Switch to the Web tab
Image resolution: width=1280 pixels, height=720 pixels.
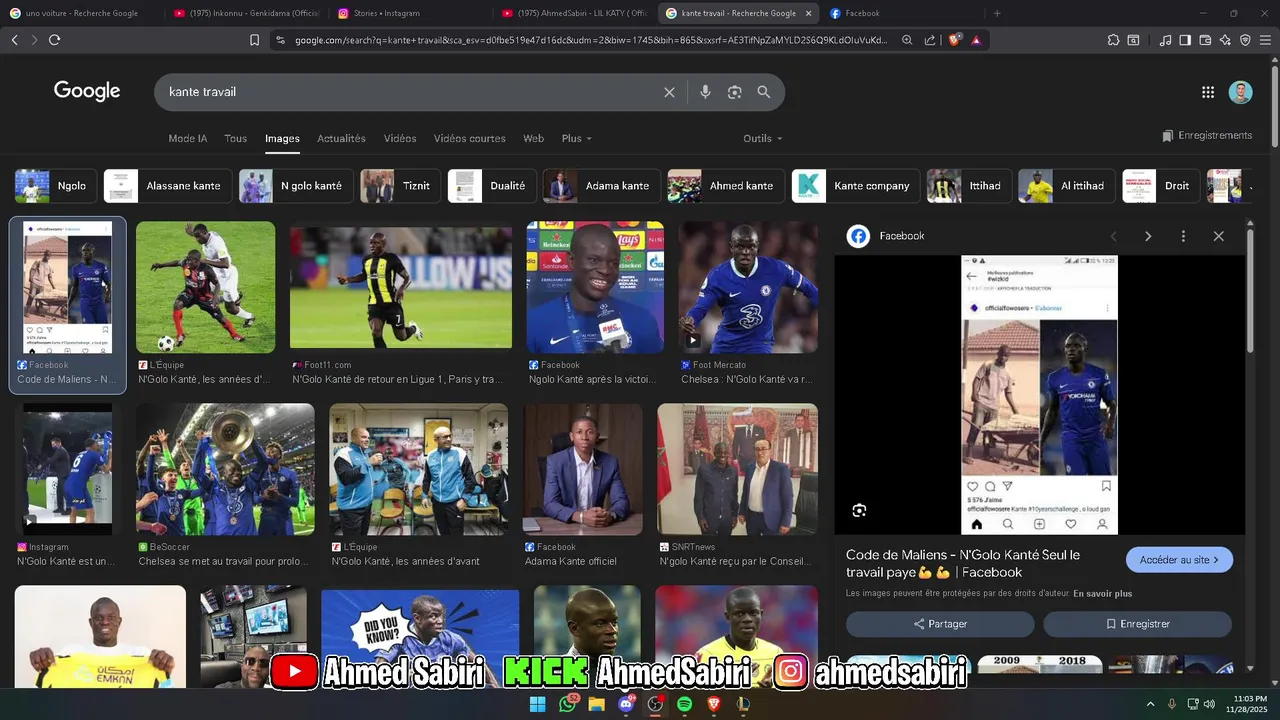click(x=533, y=138)
